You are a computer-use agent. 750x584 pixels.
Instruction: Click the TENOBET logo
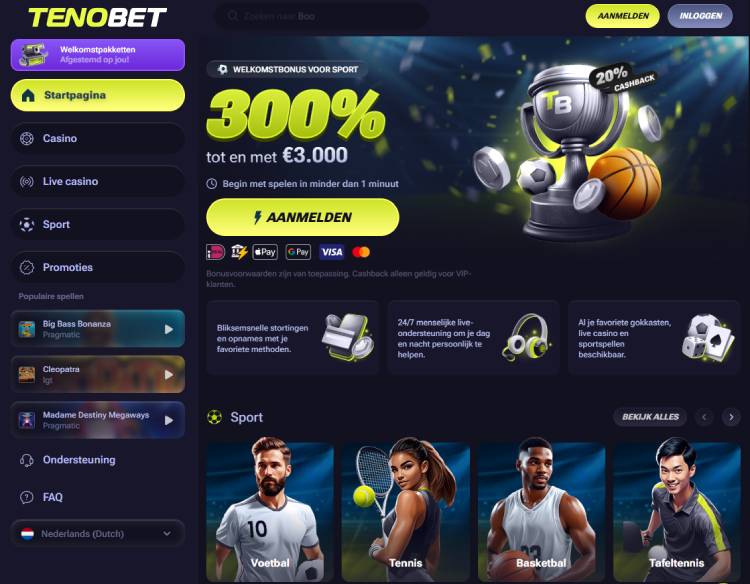(x=98, y=18)
